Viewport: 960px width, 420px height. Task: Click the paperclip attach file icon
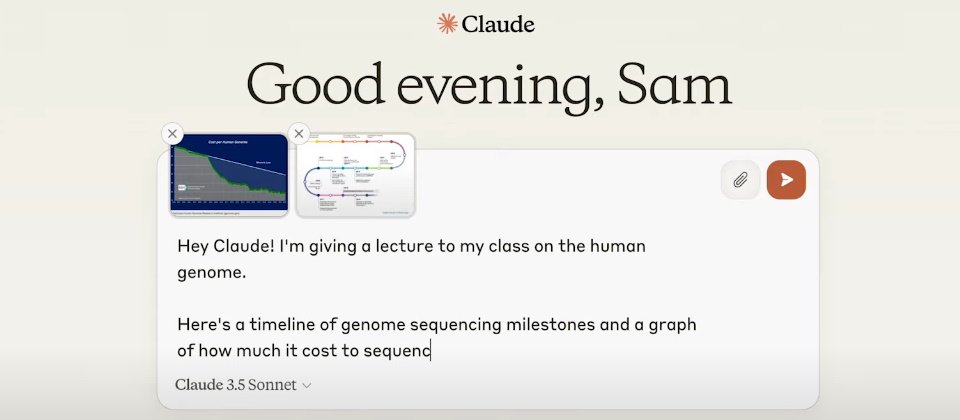[x=740, y=180]
